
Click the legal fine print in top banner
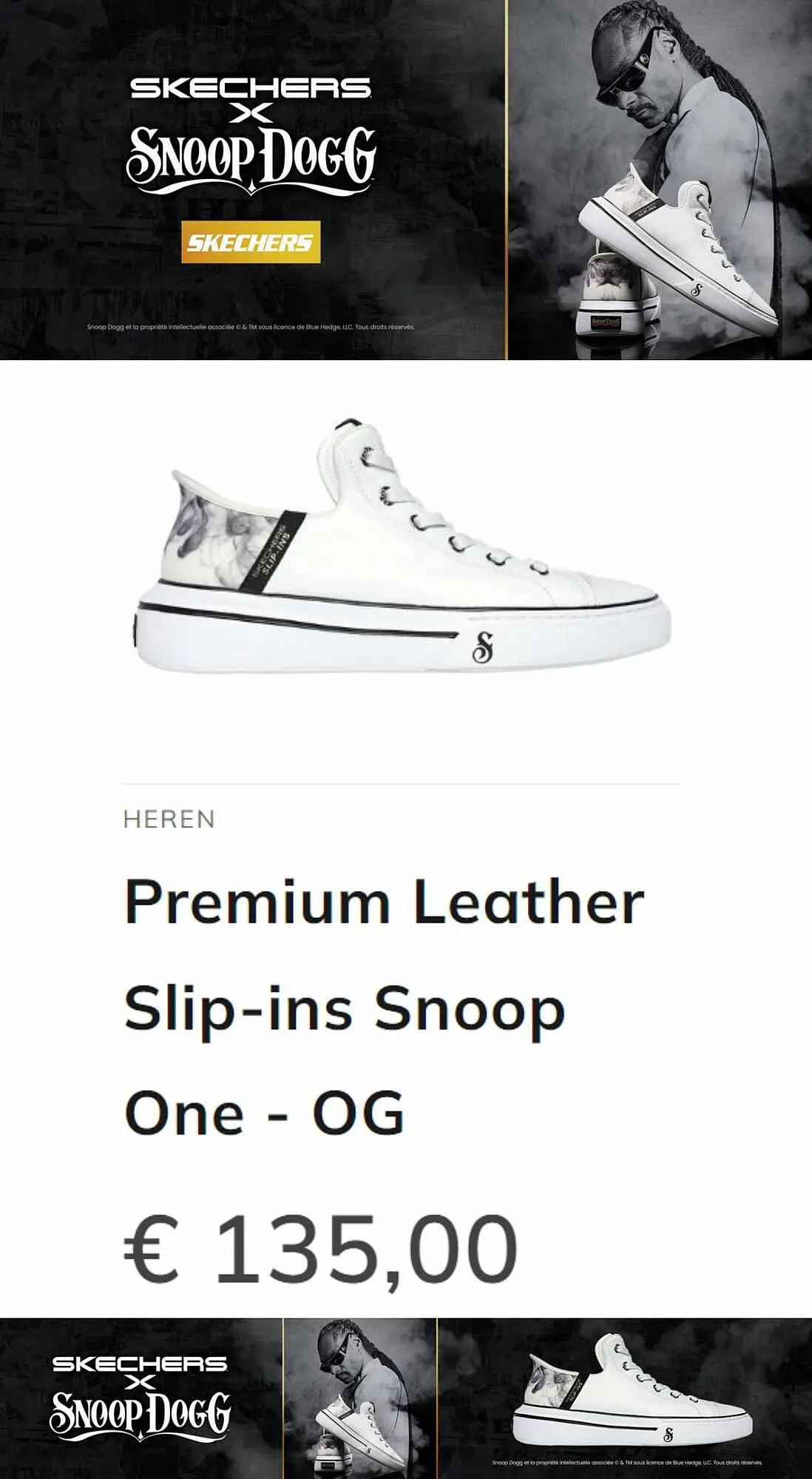pos(251,326)
